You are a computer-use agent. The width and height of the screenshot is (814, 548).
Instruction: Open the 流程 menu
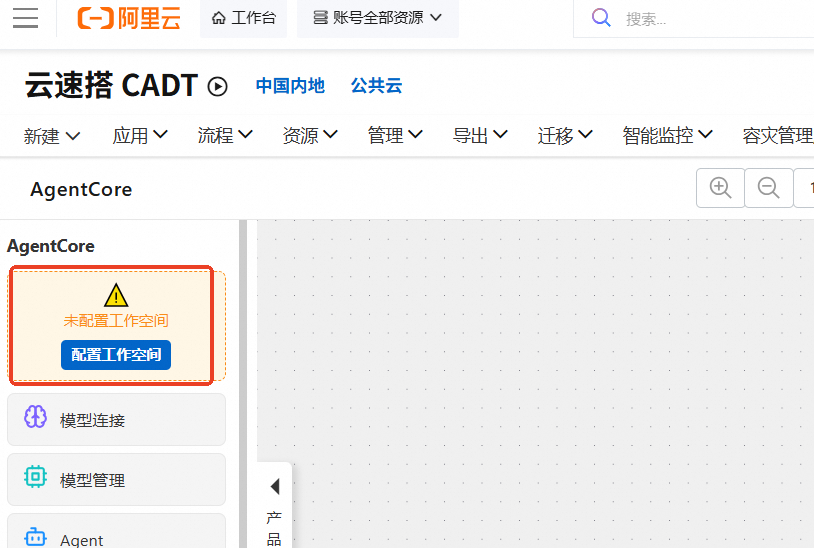tap(225, 136)
